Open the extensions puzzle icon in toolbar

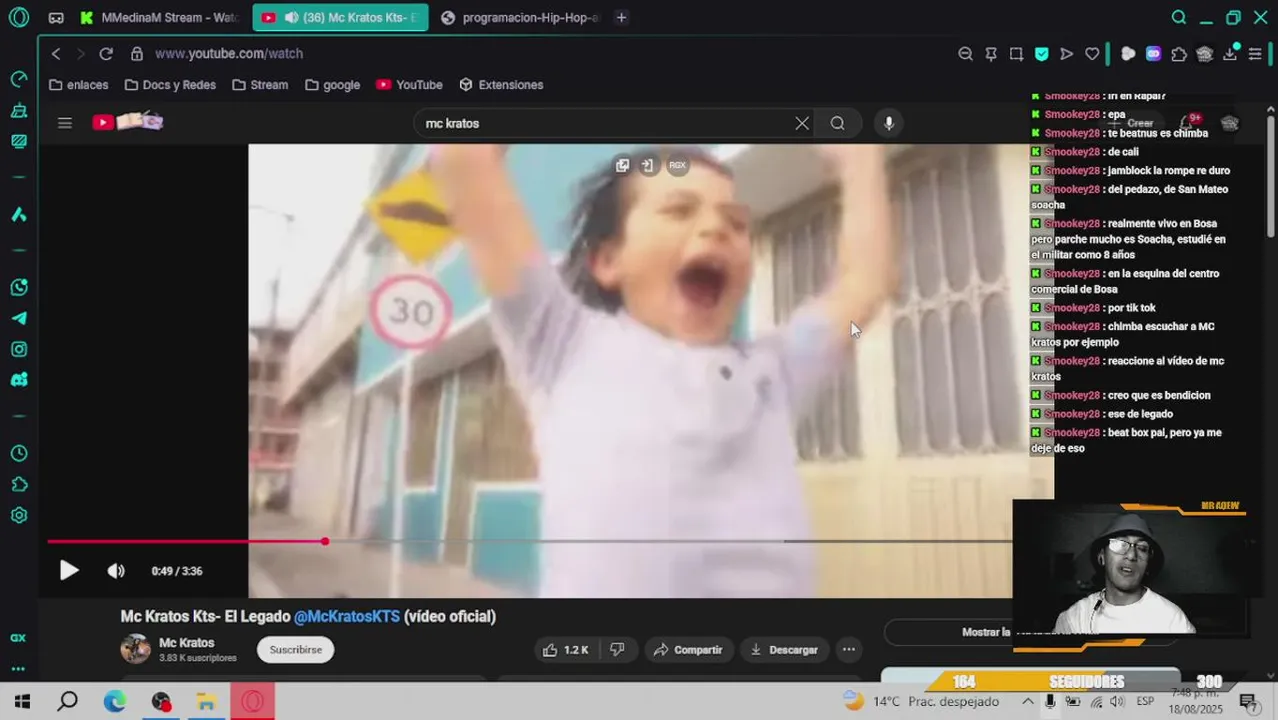(1179, 54)
